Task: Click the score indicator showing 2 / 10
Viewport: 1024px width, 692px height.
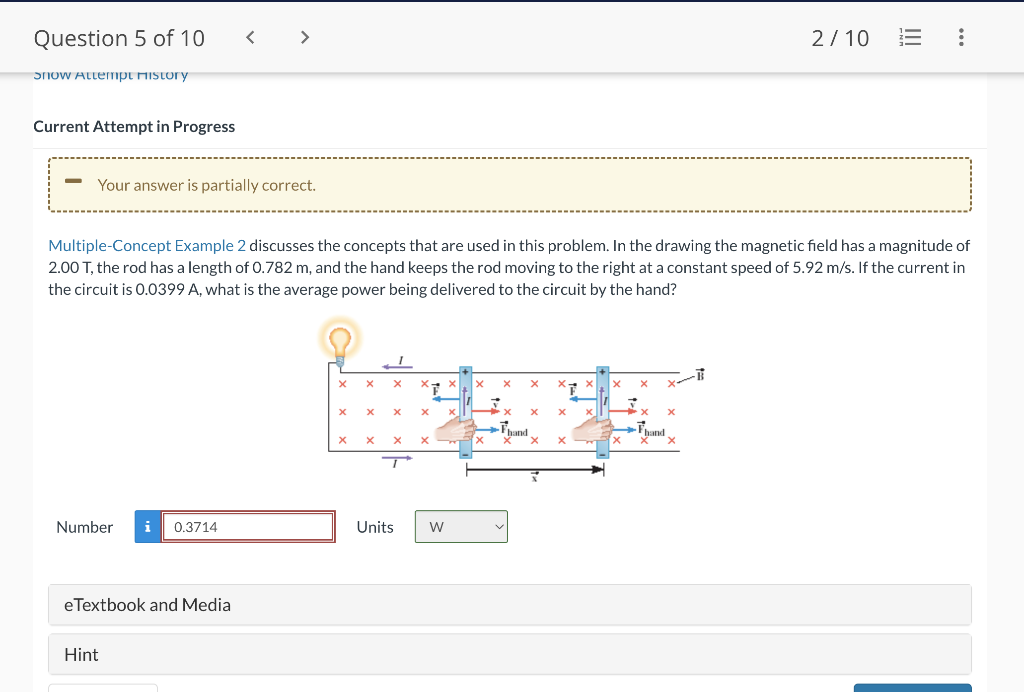Action: click(840, 37)
